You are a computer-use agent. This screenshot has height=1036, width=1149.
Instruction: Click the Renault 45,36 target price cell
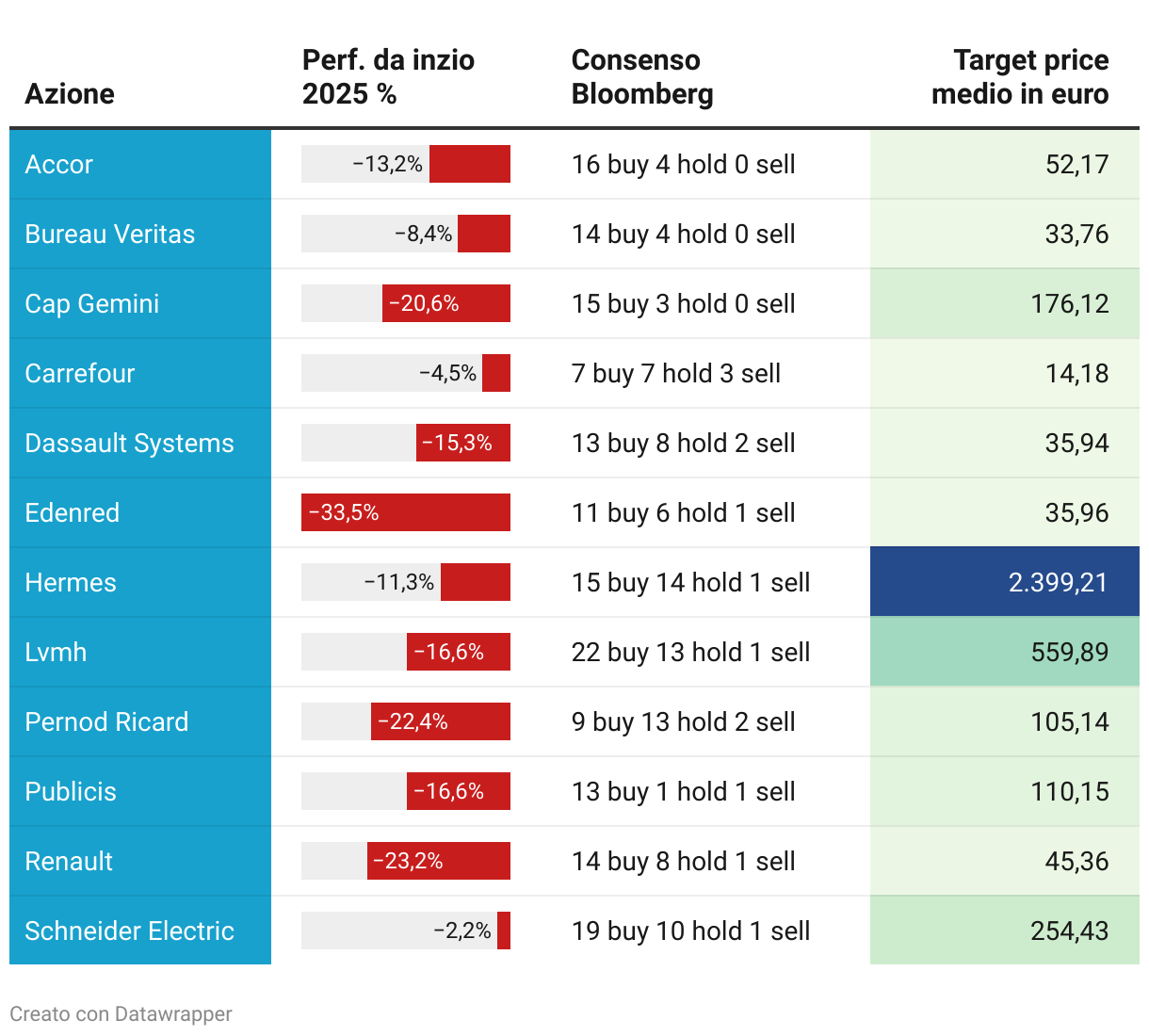pyautogui.click(x=1076, y=862)
